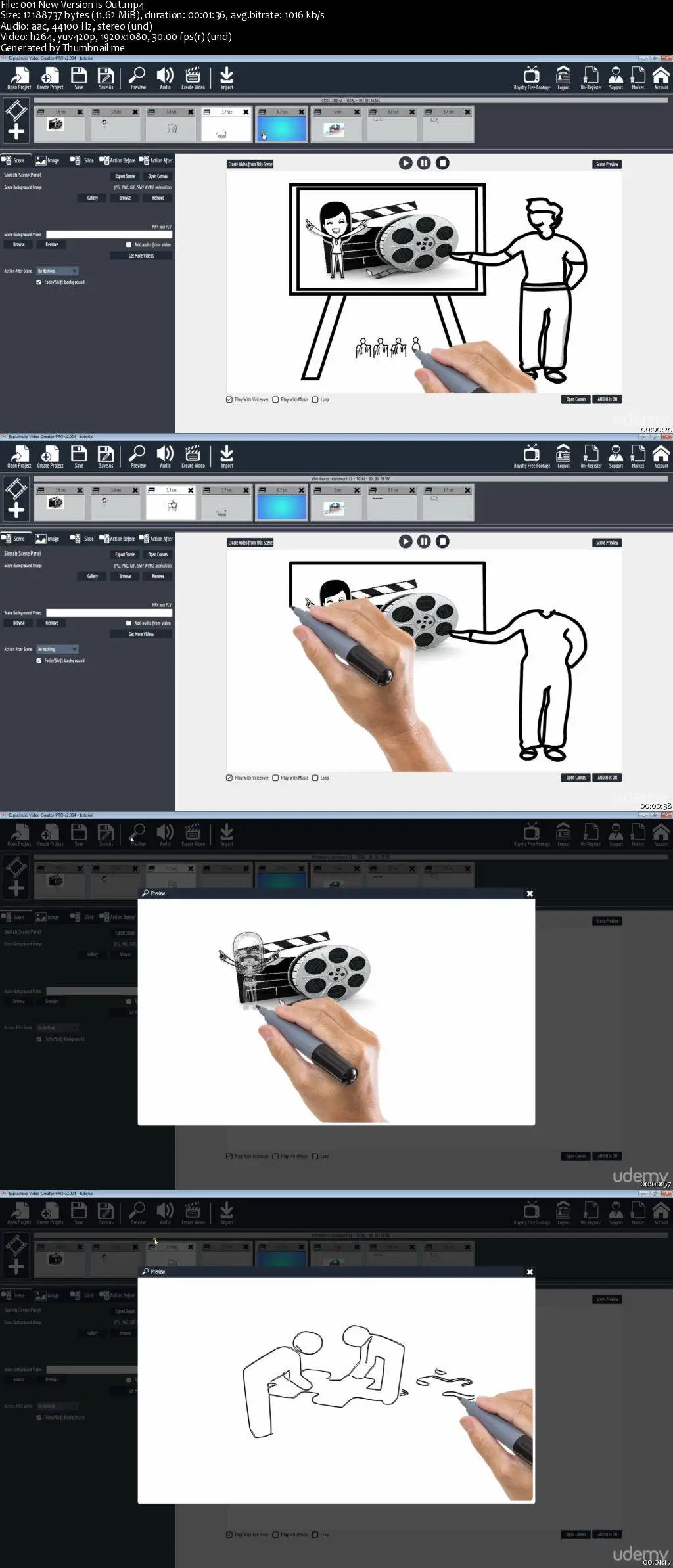The height and width of the screenshot is (1568, 673).
Task: Click the Logout icon in the 00:00:20 frame
Action: coord(563,78)
